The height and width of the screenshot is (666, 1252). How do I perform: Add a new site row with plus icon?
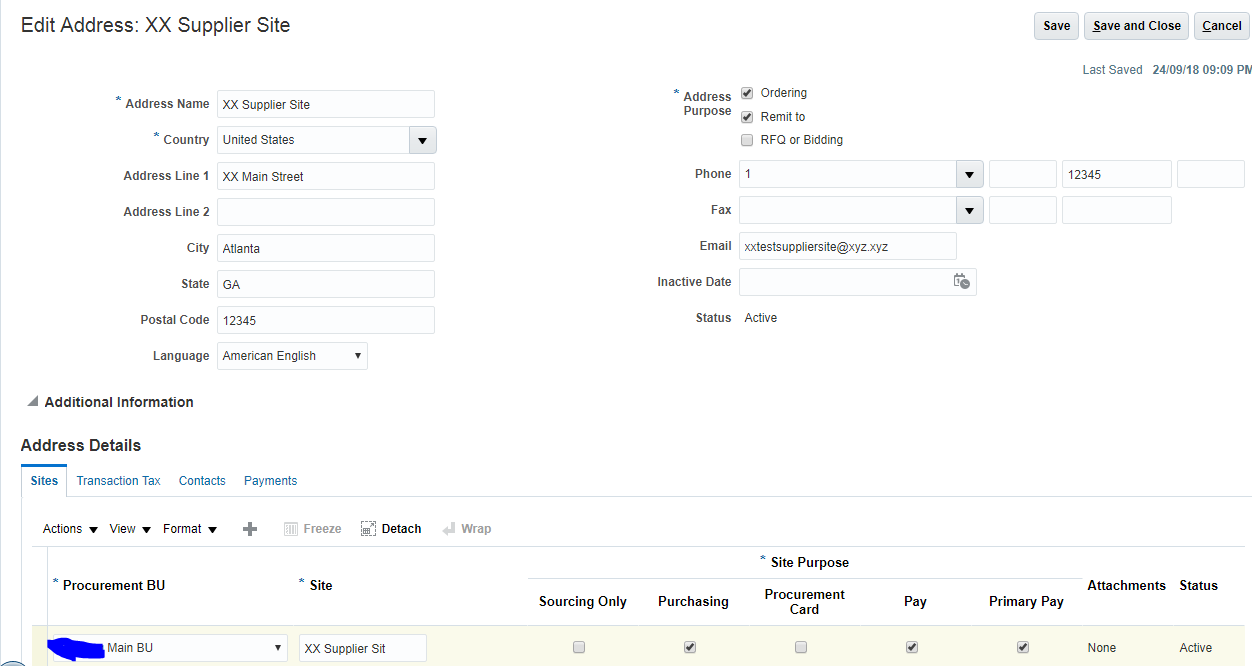(249, 528)
